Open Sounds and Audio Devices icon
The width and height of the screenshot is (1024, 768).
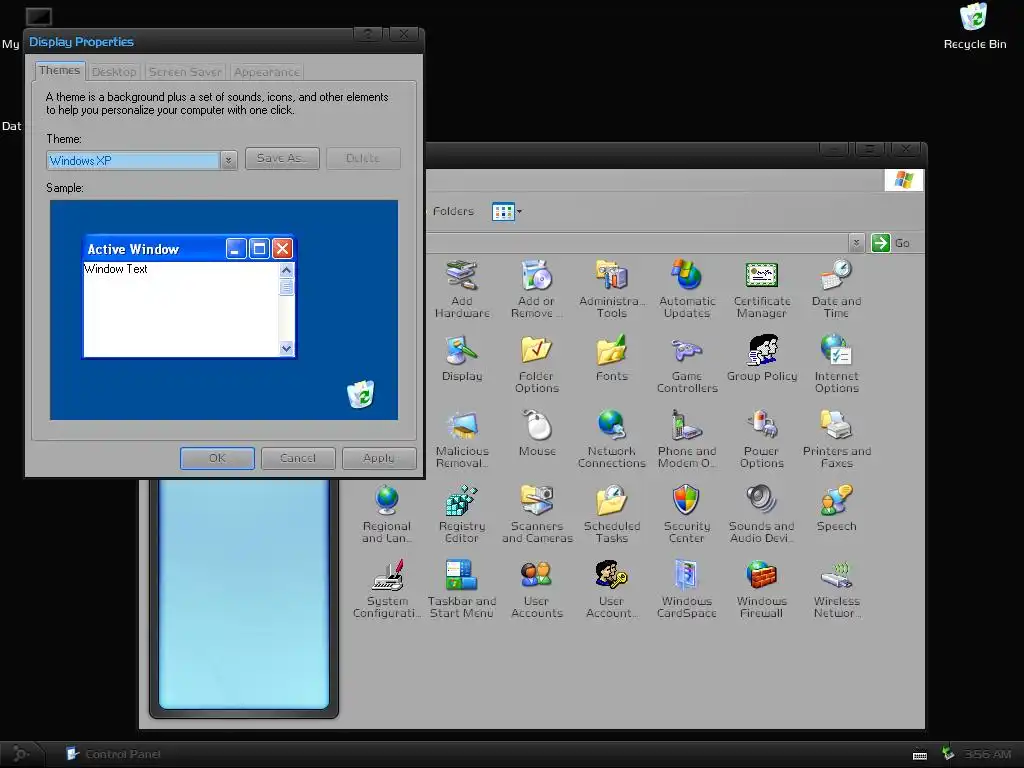762,513
